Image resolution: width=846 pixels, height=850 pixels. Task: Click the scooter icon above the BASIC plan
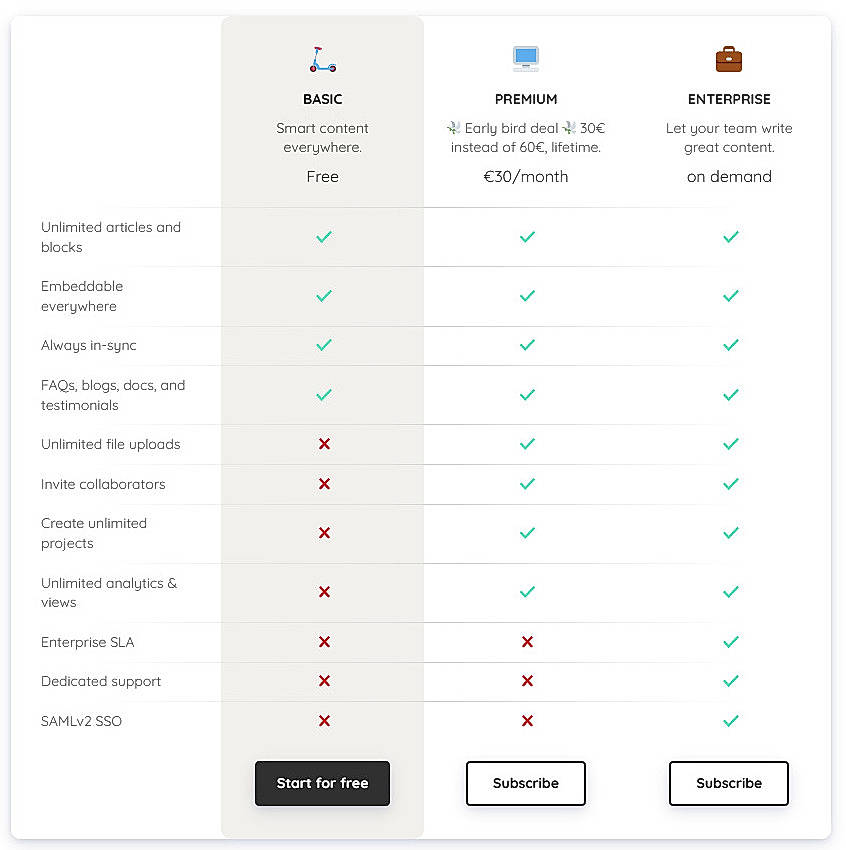pos(322,59)
